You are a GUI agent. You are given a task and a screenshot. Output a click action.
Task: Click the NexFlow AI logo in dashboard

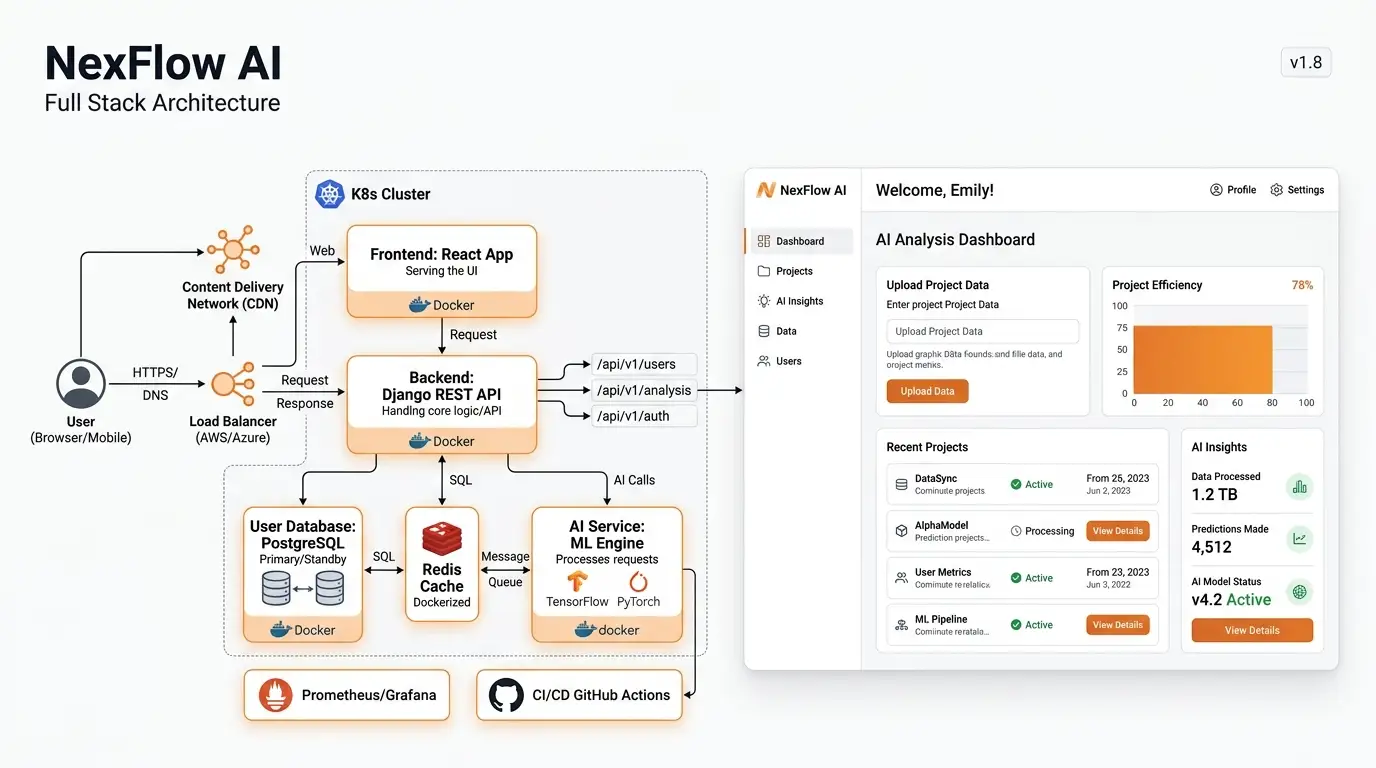766,190
